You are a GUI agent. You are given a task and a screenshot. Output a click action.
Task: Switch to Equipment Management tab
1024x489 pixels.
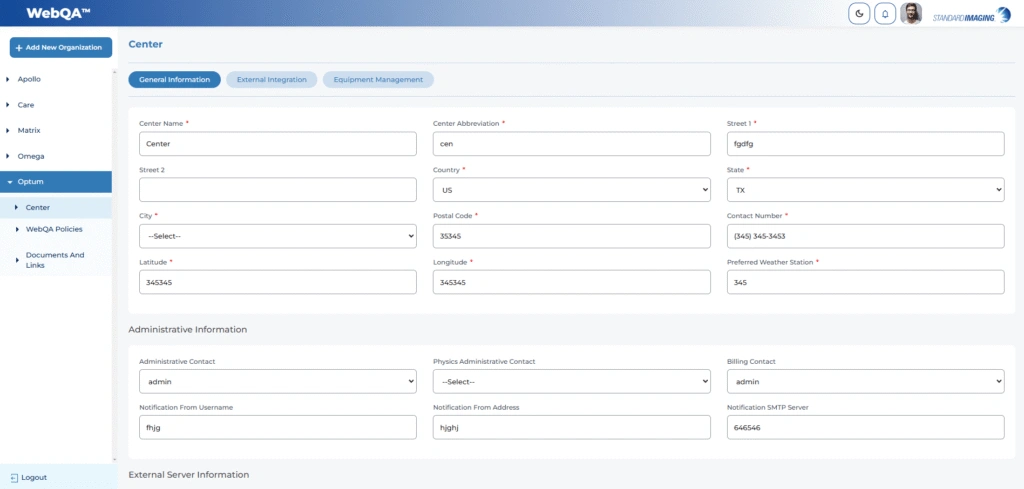(378, 79)
